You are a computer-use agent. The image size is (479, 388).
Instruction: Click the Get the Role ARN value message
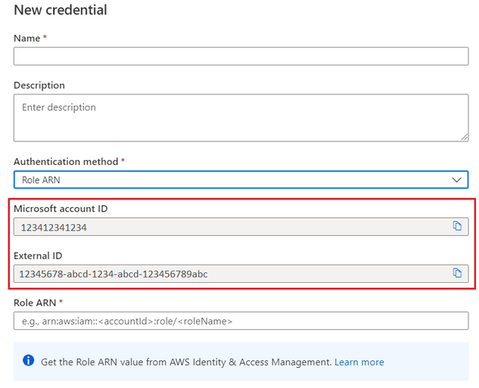(186, 362)
